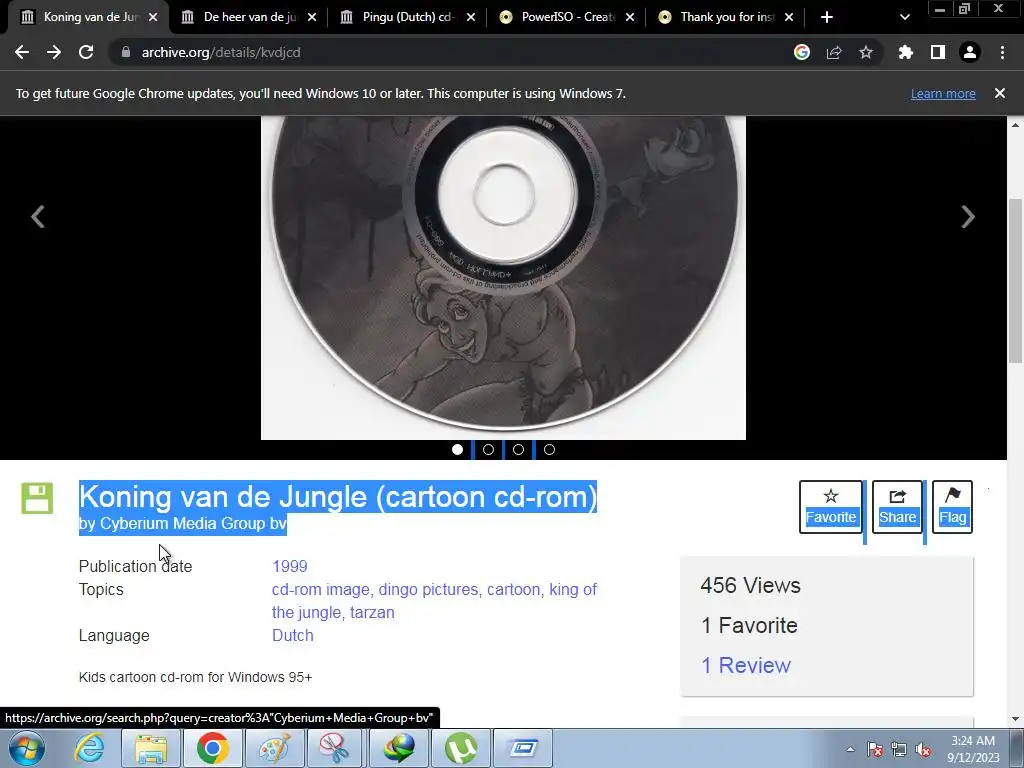Open the Chrome three-dot menu

tap(1002, 52)
